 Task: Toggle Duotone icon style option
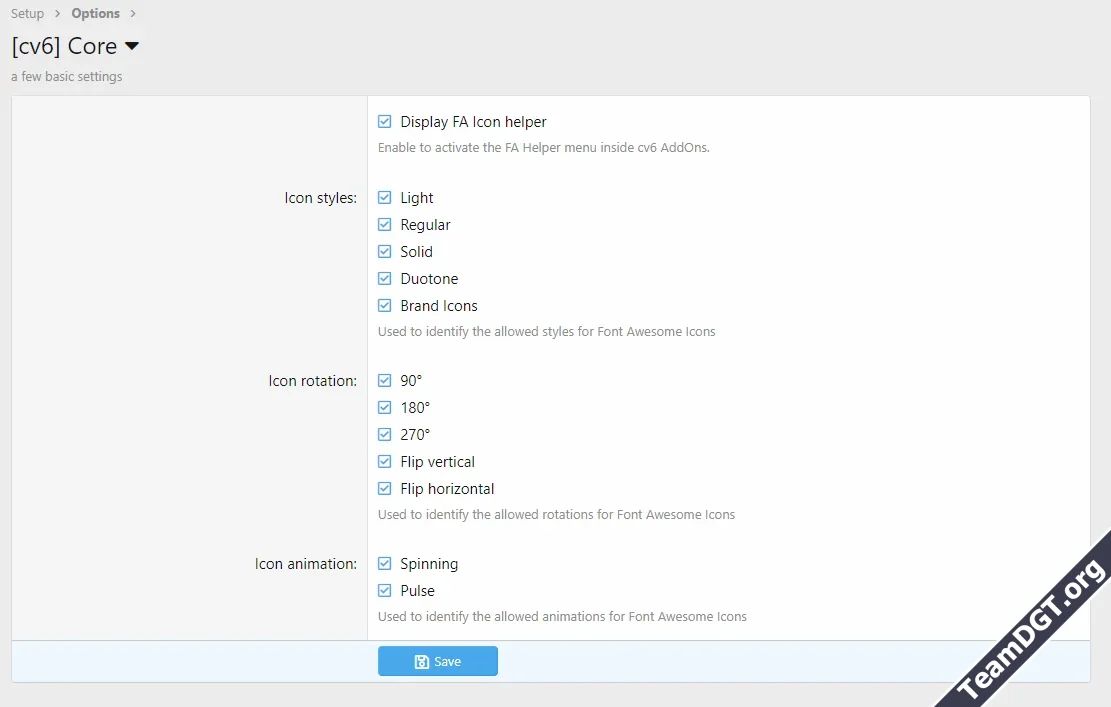click(x=385, y=279)
